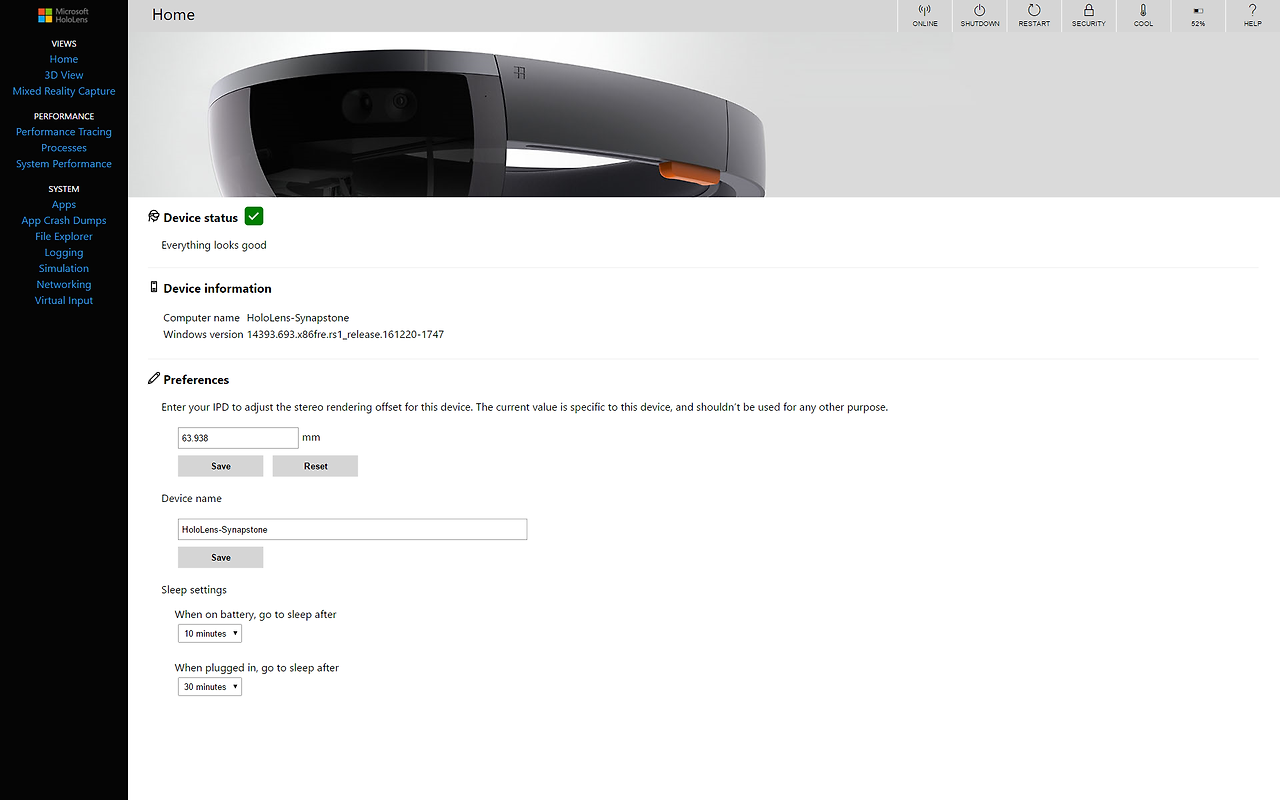This screenshot has height=800, width=1280.
Task: Open 3D View from sidebar
Action: point(64,75)
